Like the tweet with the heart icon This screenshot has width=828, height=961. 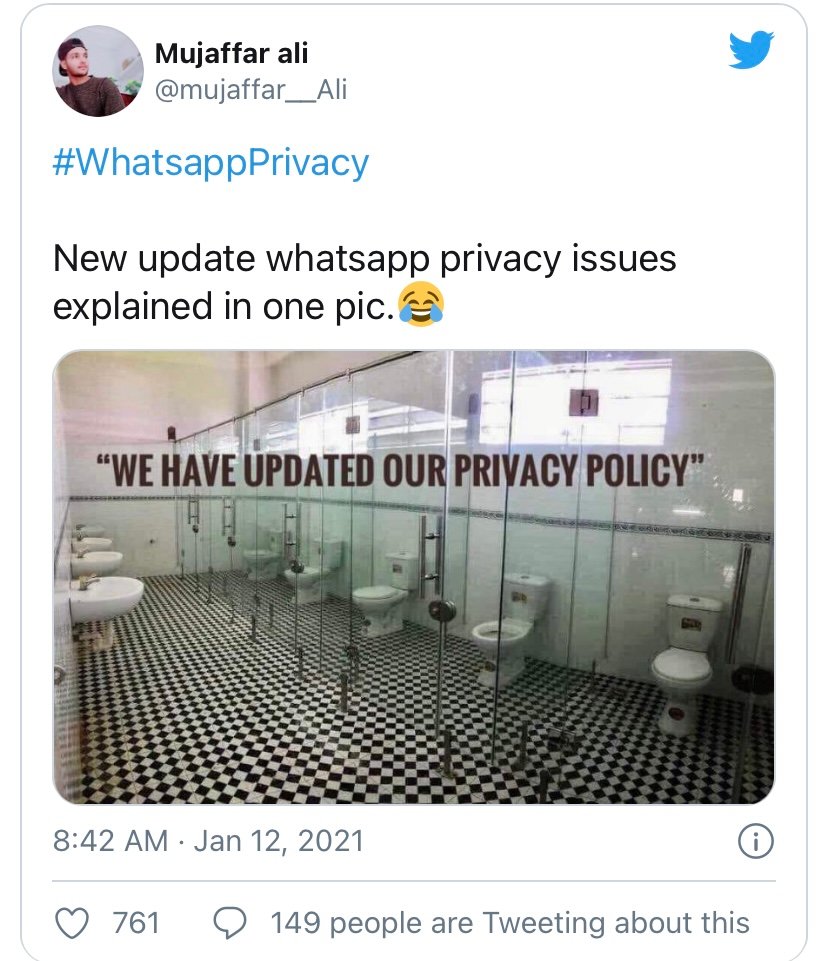pos(71,922)
